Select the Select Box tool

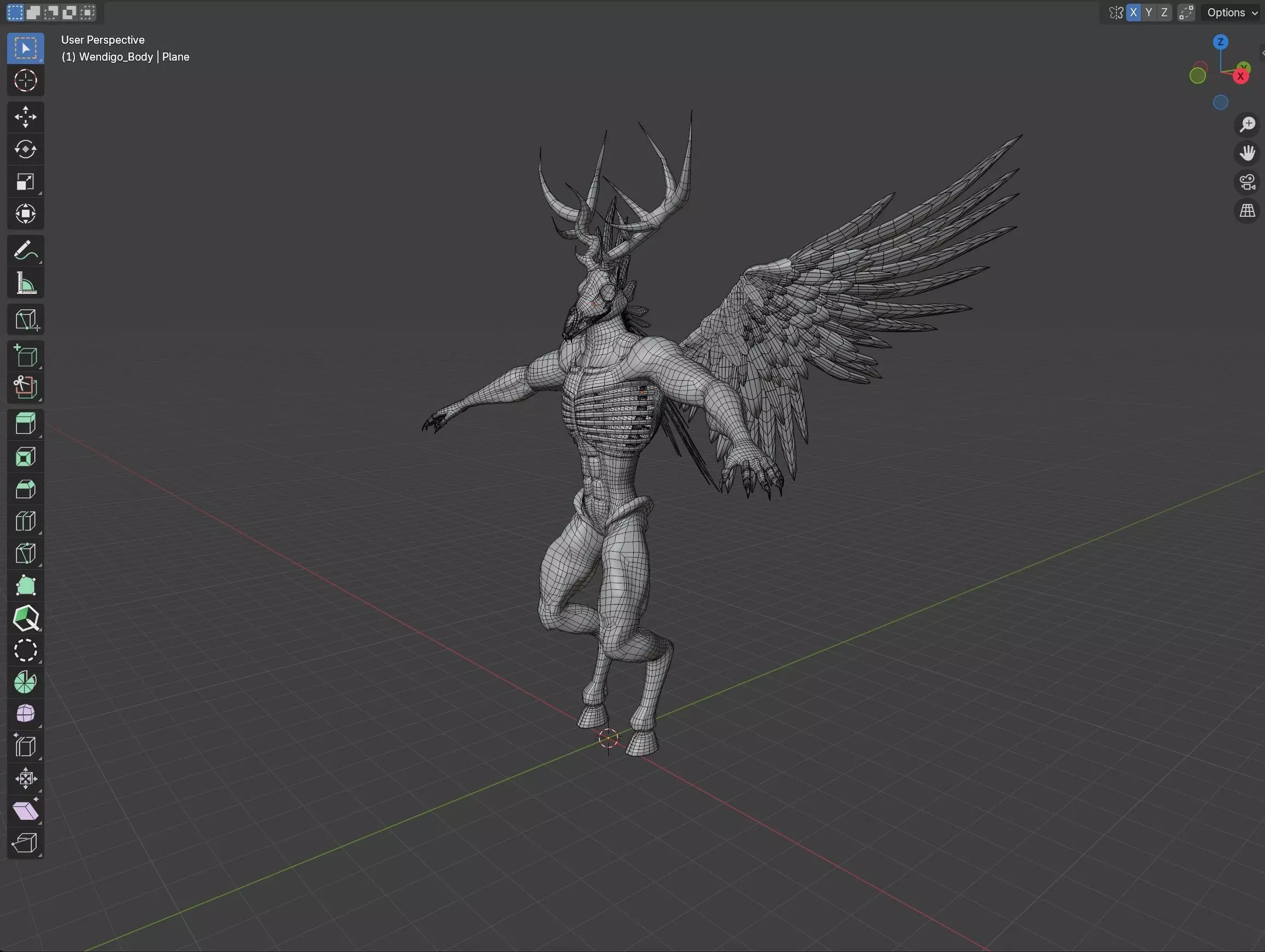click(25, 48)
